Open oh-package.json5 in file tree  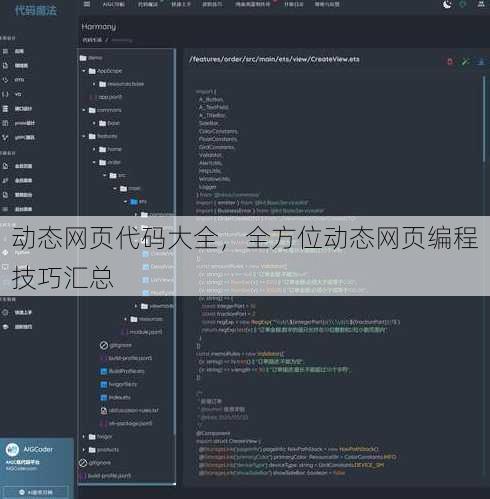[x=126, y=423]
